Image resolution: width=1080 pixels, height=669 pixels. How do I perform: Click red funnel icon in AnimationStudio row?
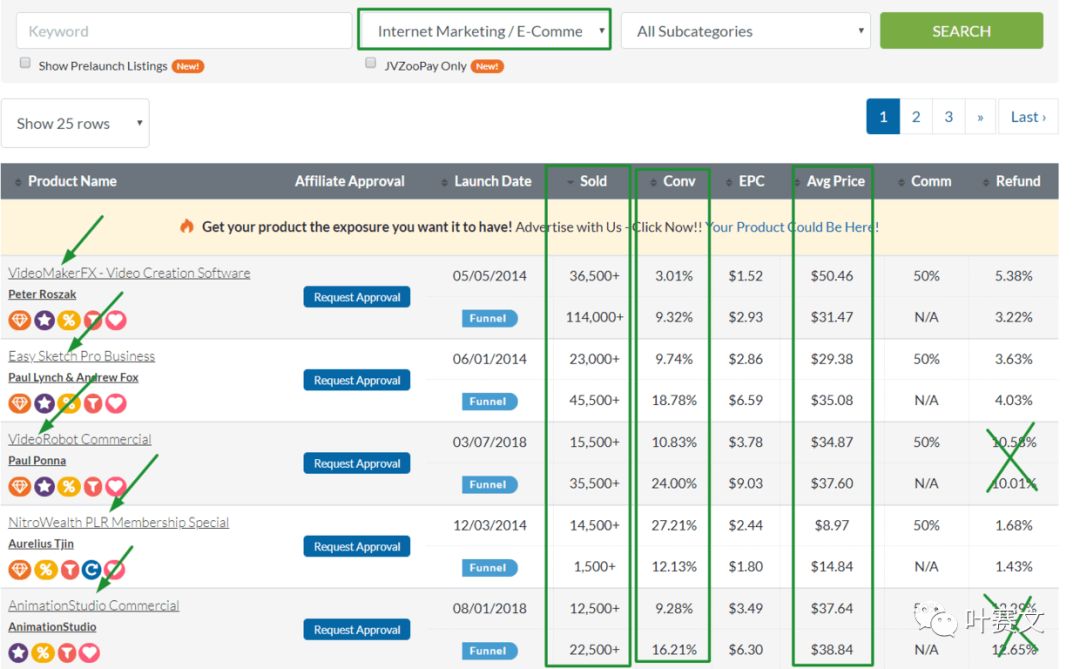pos(66,652)
